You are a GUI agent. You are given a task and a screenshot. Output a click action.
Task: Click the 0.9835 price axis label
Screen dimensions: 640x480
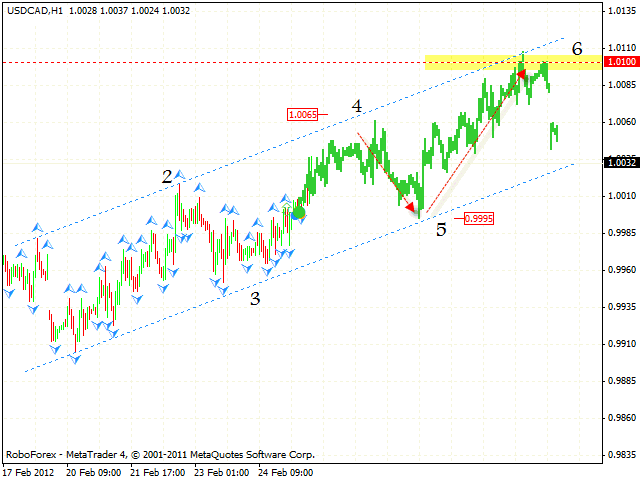tap(619, 455)
